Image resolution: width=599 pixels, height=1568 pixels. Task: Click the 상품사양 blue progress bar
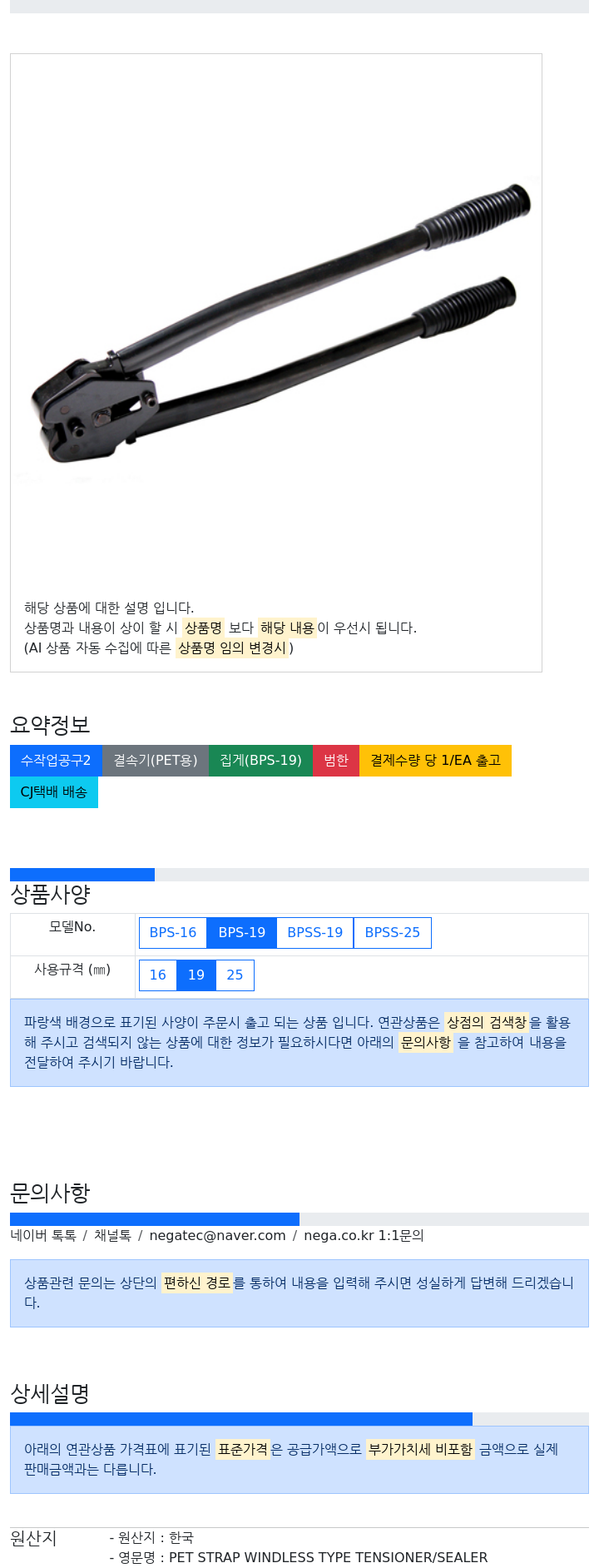[x=82, y=875]
